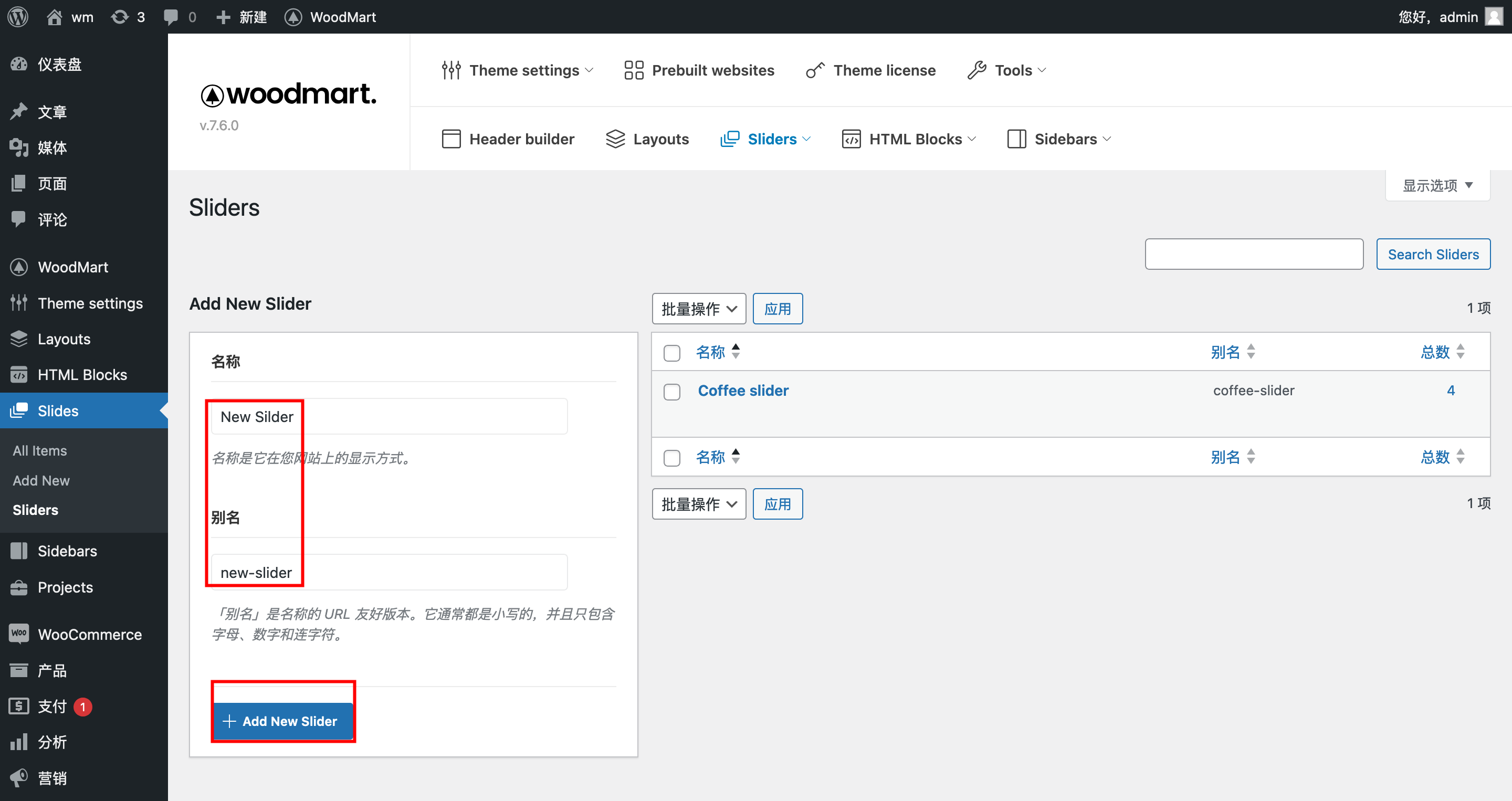This screenshot has height=801, width=1512.
Task: Open All Items submenu entry
Action: coord(40,451)
